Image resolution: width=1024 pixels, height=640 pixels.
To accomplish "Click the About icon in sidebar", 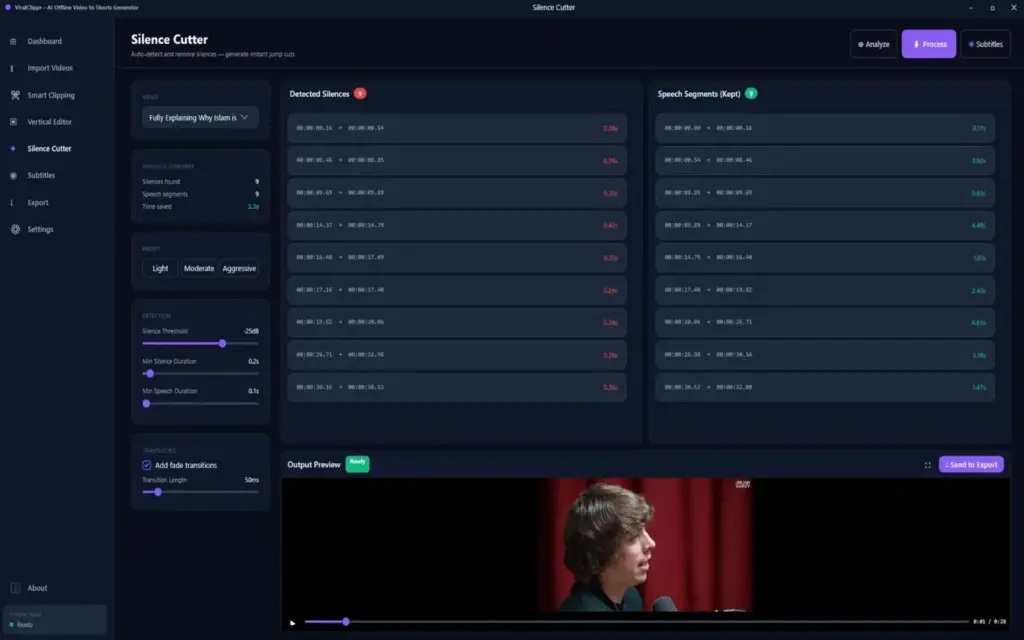I will pos(15,588).
